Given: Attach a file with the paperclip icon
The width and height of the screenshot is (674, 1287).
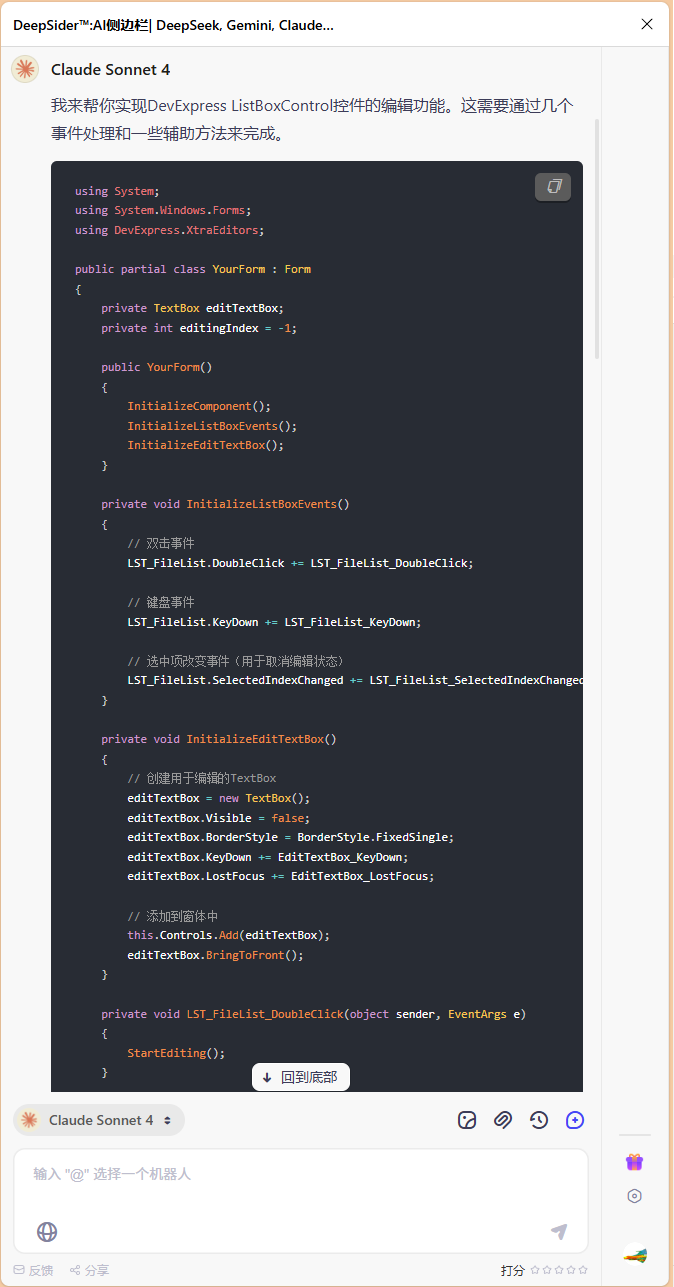Looking at the screenshot, I should pyautogui.click(x=503, y=1120).
